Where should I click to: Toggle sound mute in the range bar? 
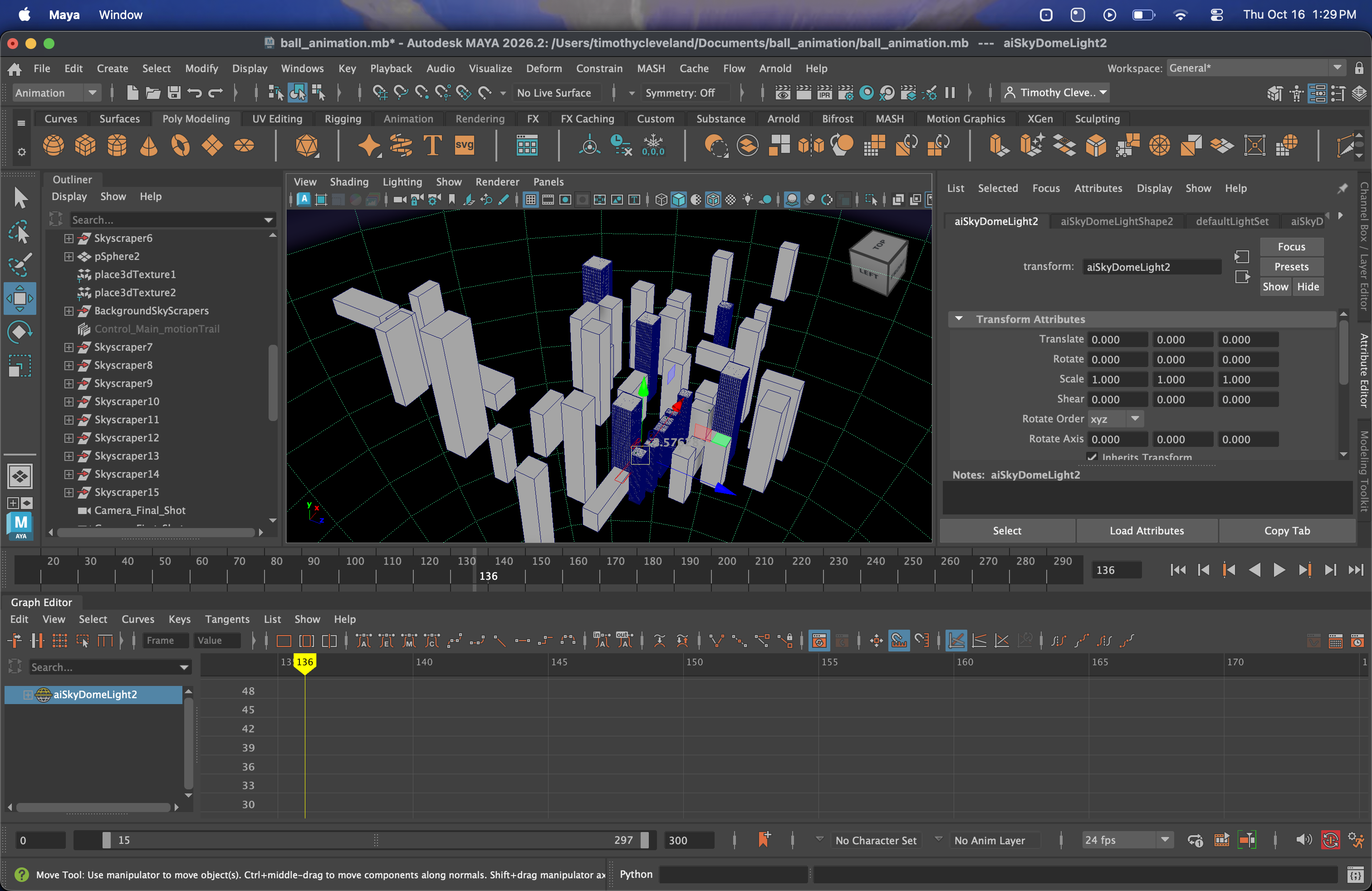(x=1303, y=840)
